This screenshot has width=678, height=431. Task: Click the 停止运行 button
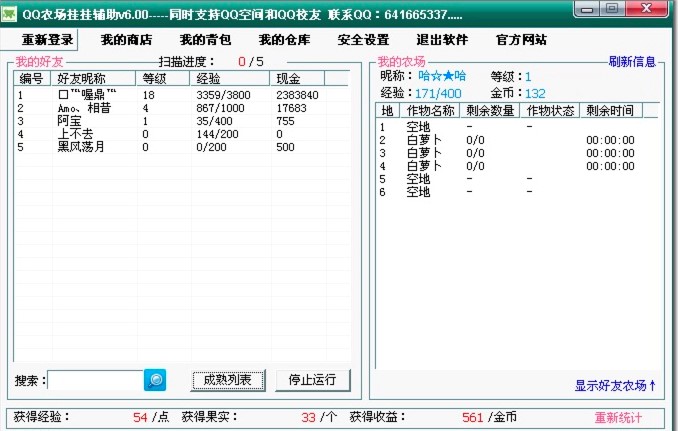point(312,380)
